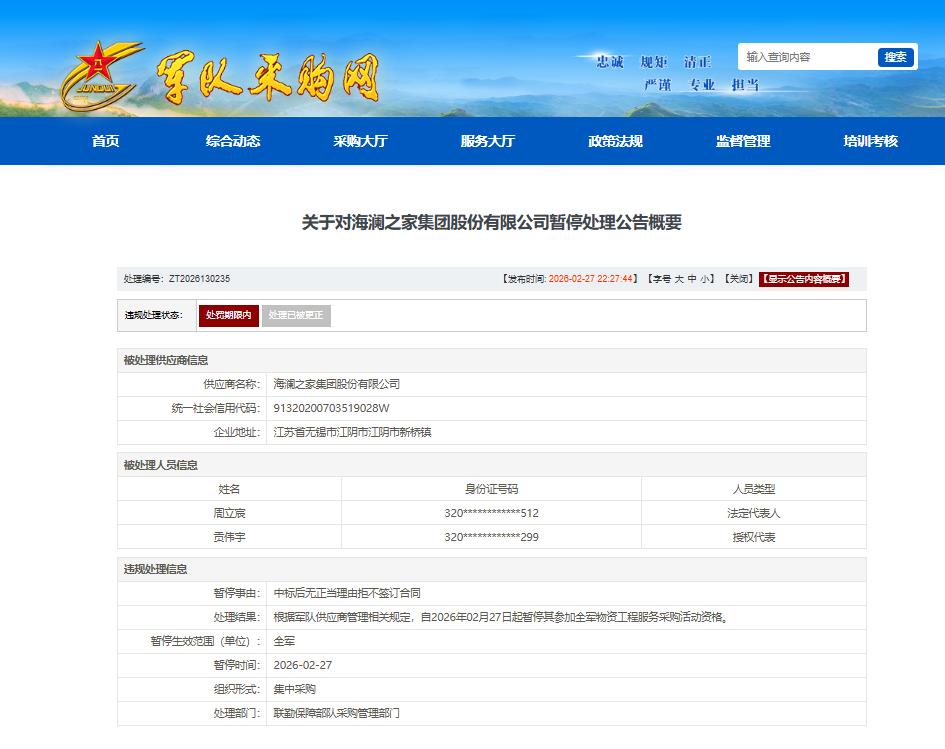This screenshot has width=945, height=749.
Task: Click the 搜索 search button
Action: (x=896, y=57)
